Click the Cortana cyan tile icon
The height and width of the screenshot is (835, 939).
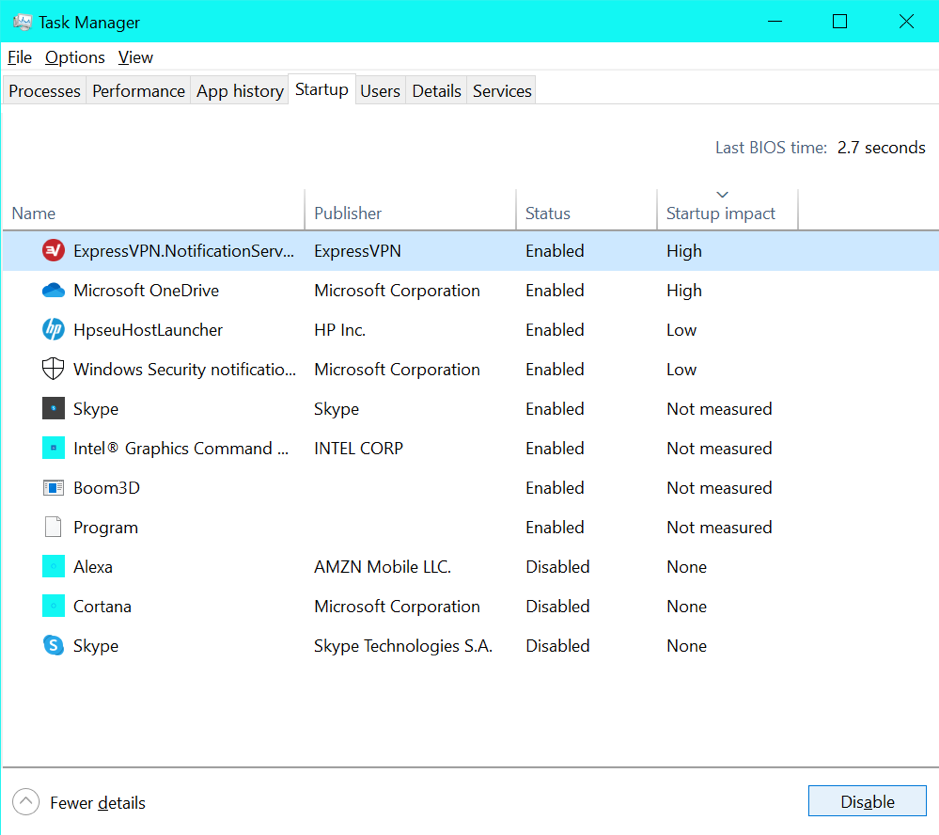click(53, 606)
